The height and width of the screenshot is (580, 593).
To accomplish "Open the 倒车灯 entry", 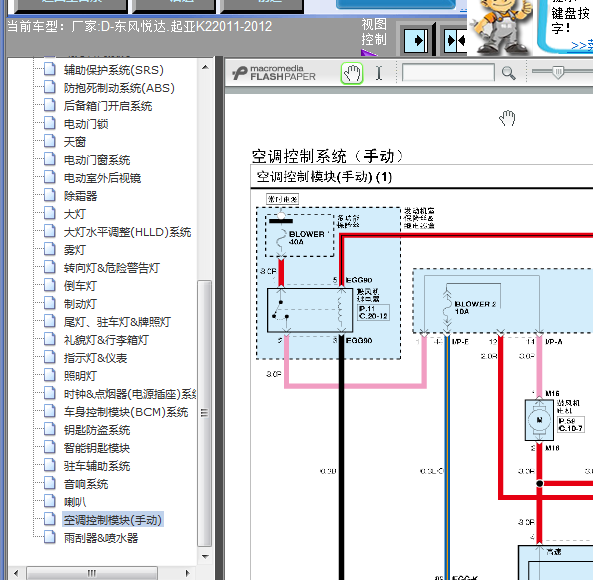I will point(80,286).
